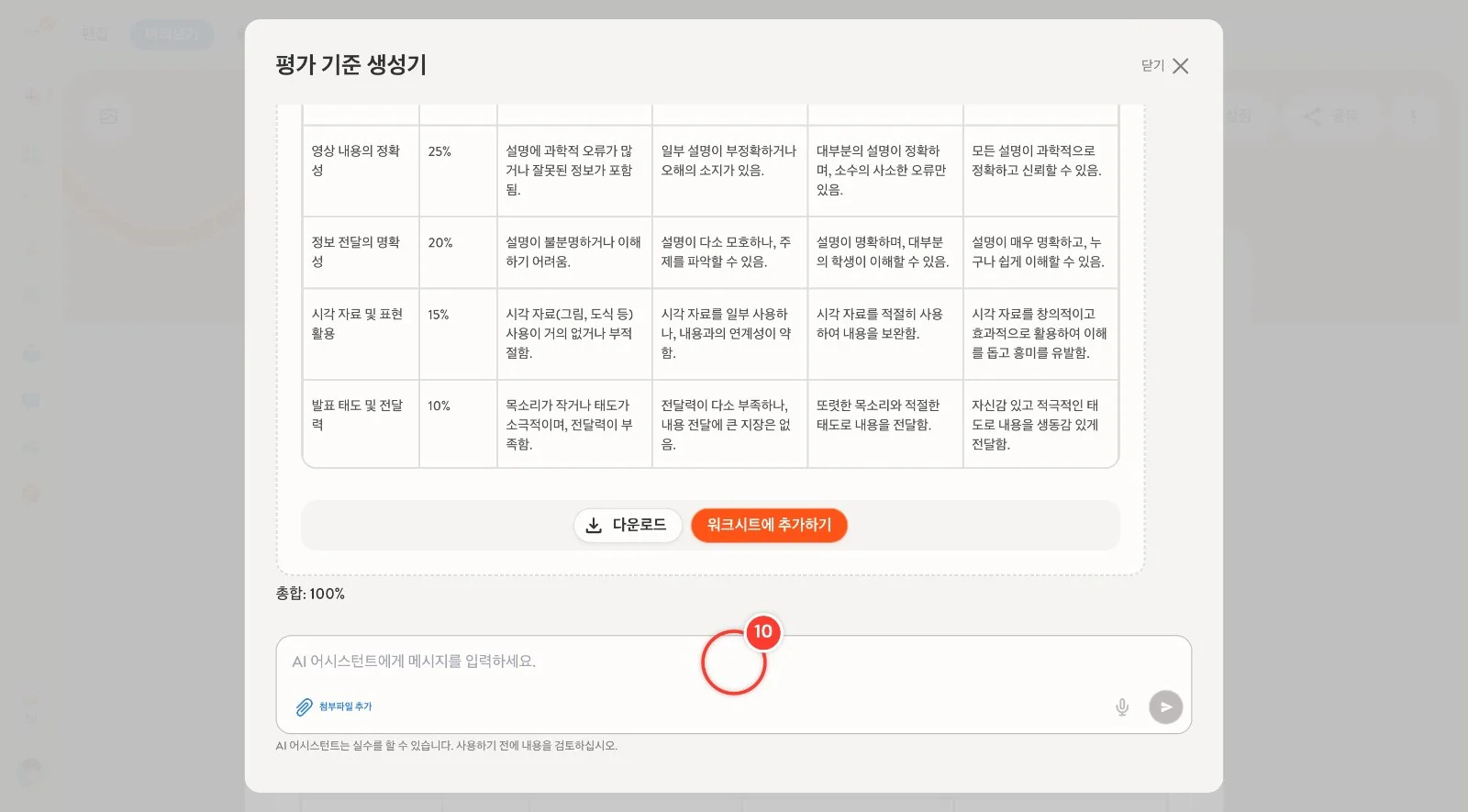
Task: Click cell '대부분의 설명이 정확하며'
Action: pos(884,171)
